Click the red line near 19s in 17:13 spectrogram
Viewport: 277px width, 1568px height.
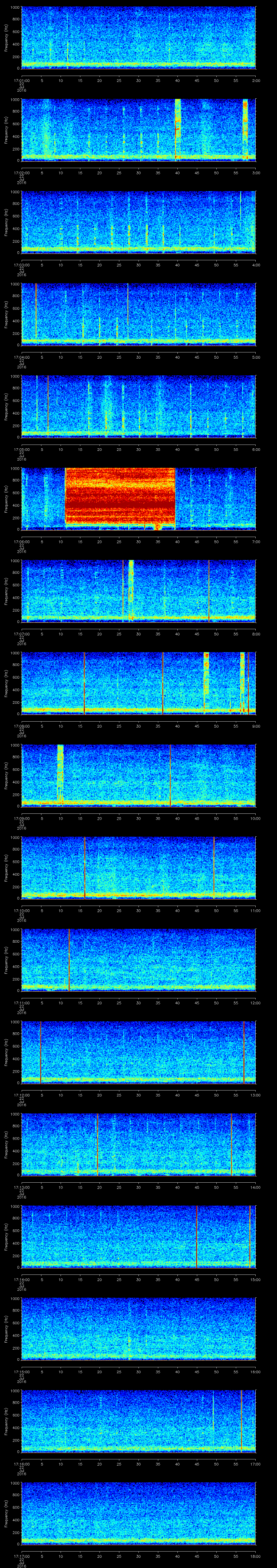[x=97, y=1144]
